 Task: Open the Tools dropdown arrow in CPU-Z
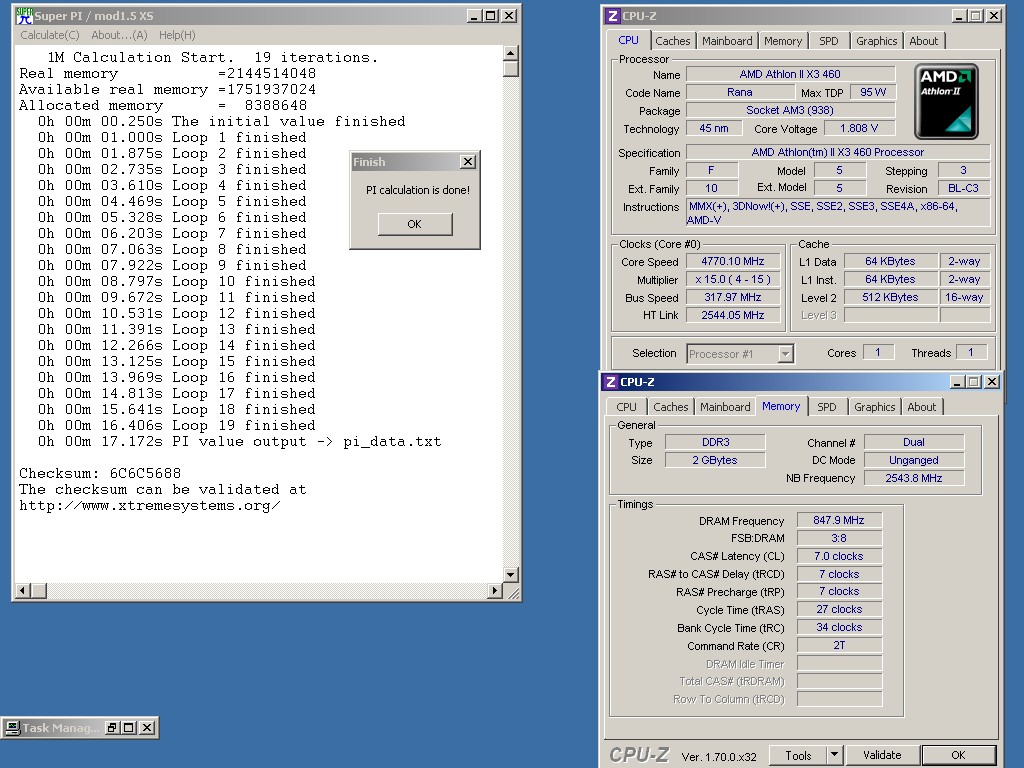coord(835,755)
